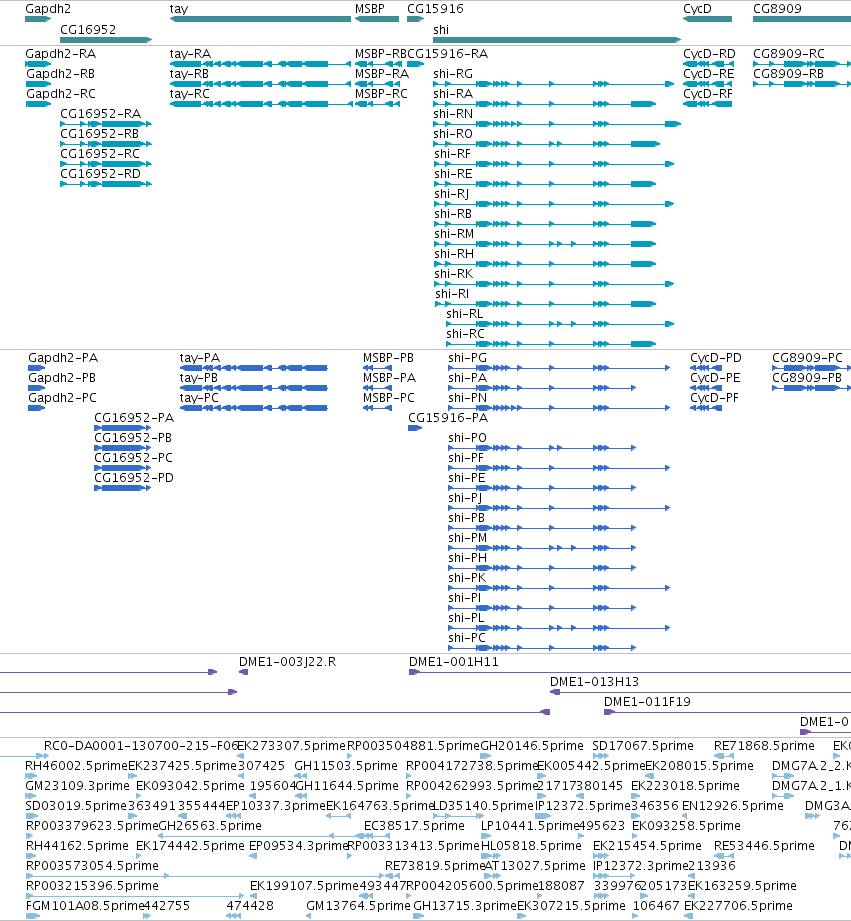Click the tay-RA transcript glyph
The width and height of the screenshot is (851, 921).
[260, 64]
